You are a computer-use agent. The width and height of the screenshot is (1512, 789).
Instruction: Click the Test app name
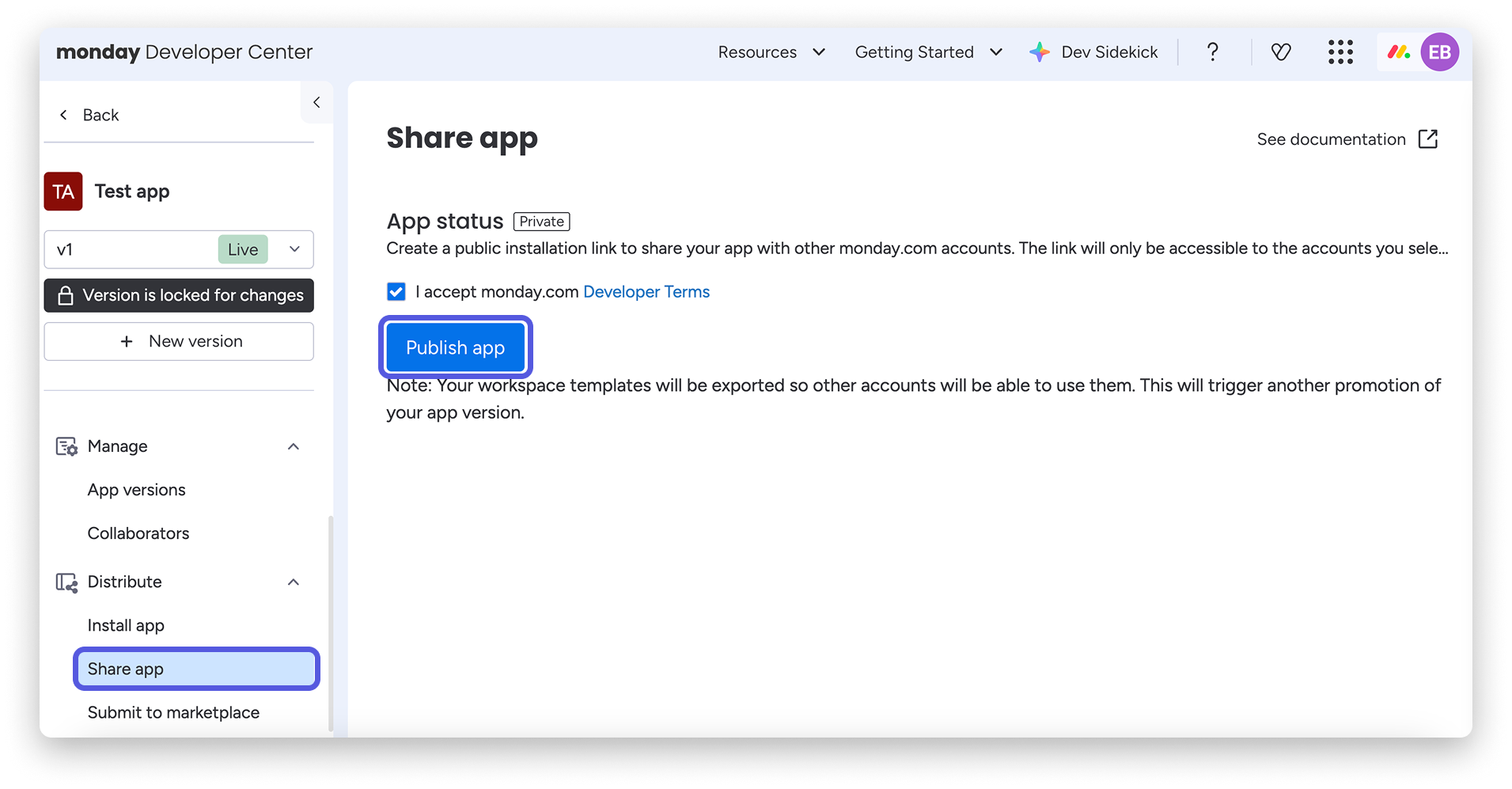click(x=132, y=192)
